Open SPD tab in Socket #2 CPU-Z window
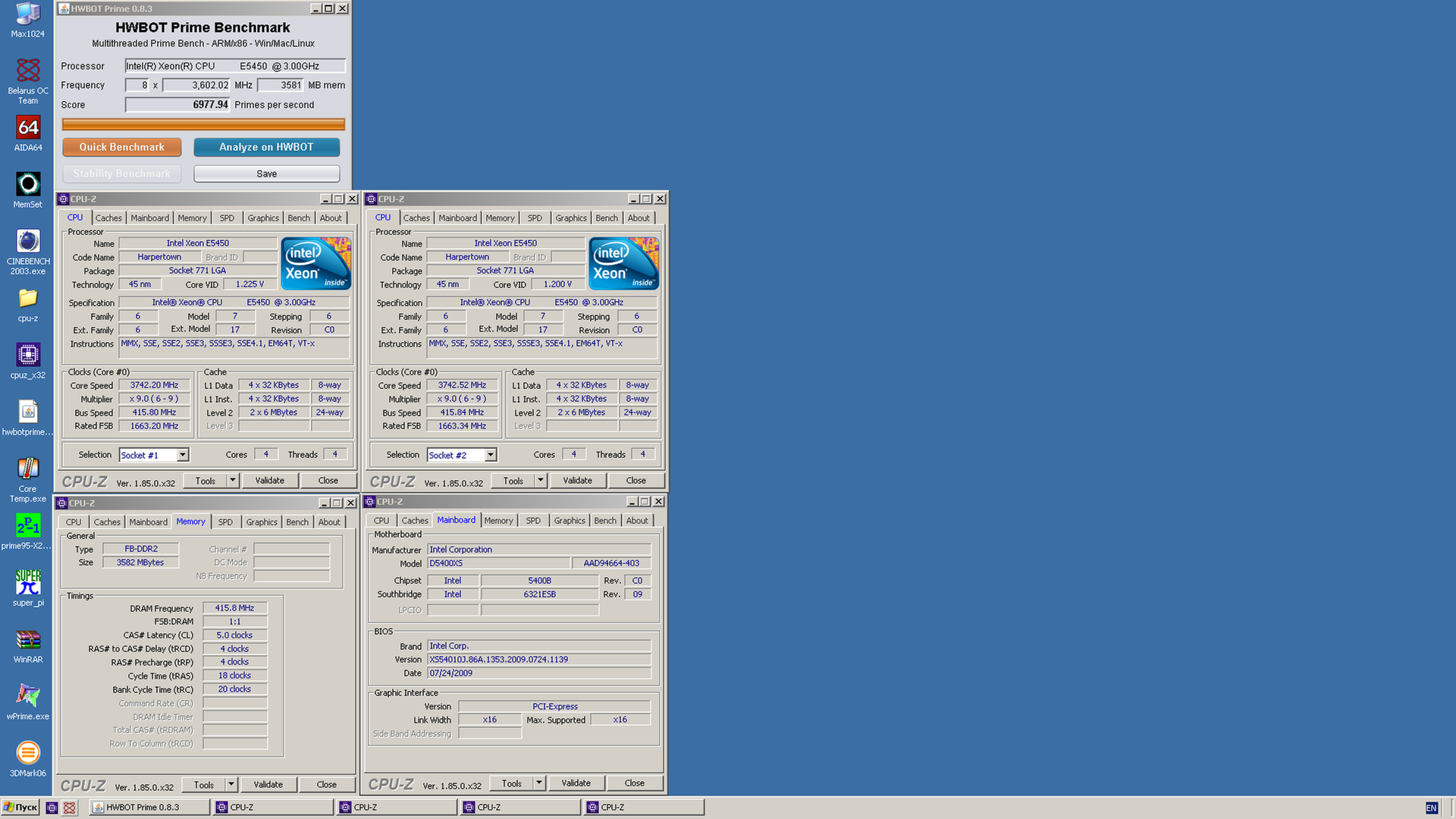Screen dimensions: 1456x819 pos(535,218)
